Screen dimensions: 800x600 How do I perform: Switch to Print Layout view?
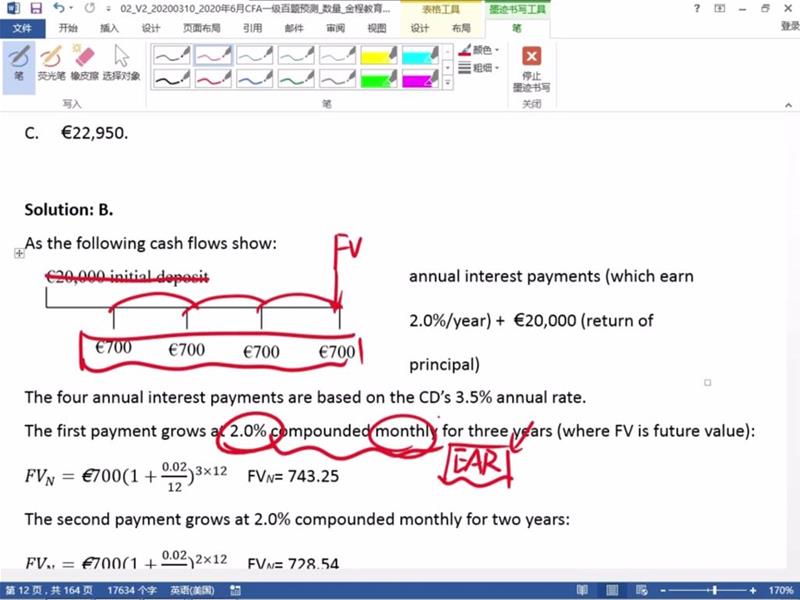[x=612, y=590]
